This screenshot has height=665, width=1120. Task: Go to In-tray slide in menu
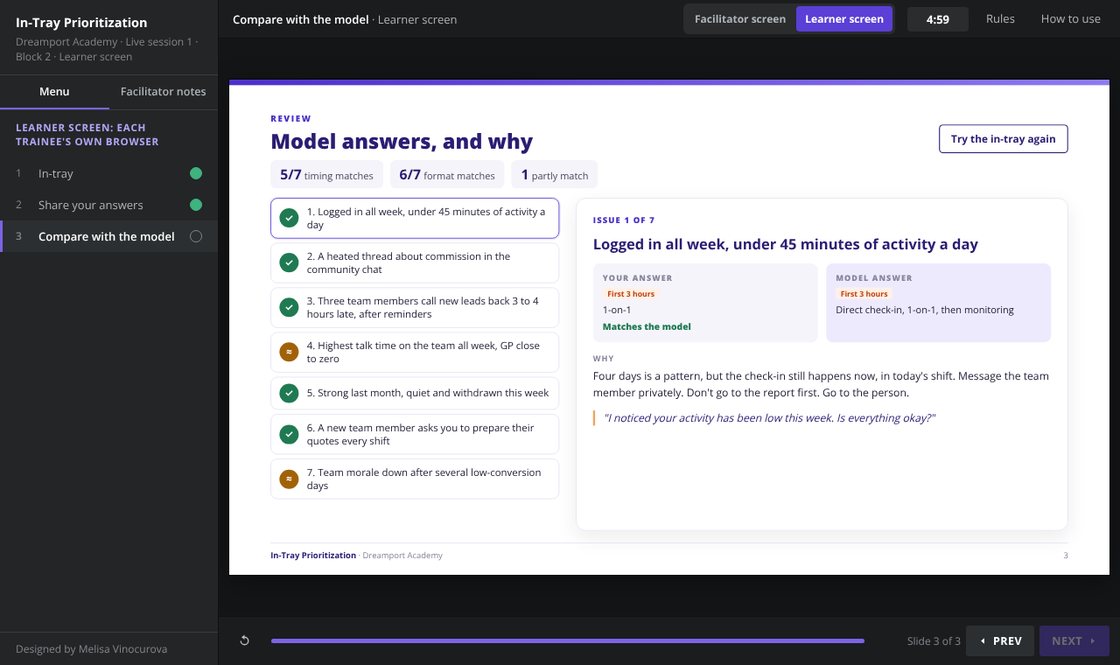coord(109,174)
